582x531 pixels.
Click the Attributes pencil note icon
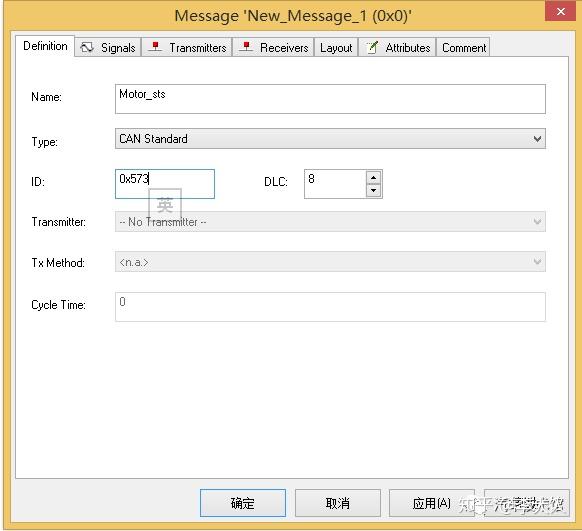click(372, 47)
